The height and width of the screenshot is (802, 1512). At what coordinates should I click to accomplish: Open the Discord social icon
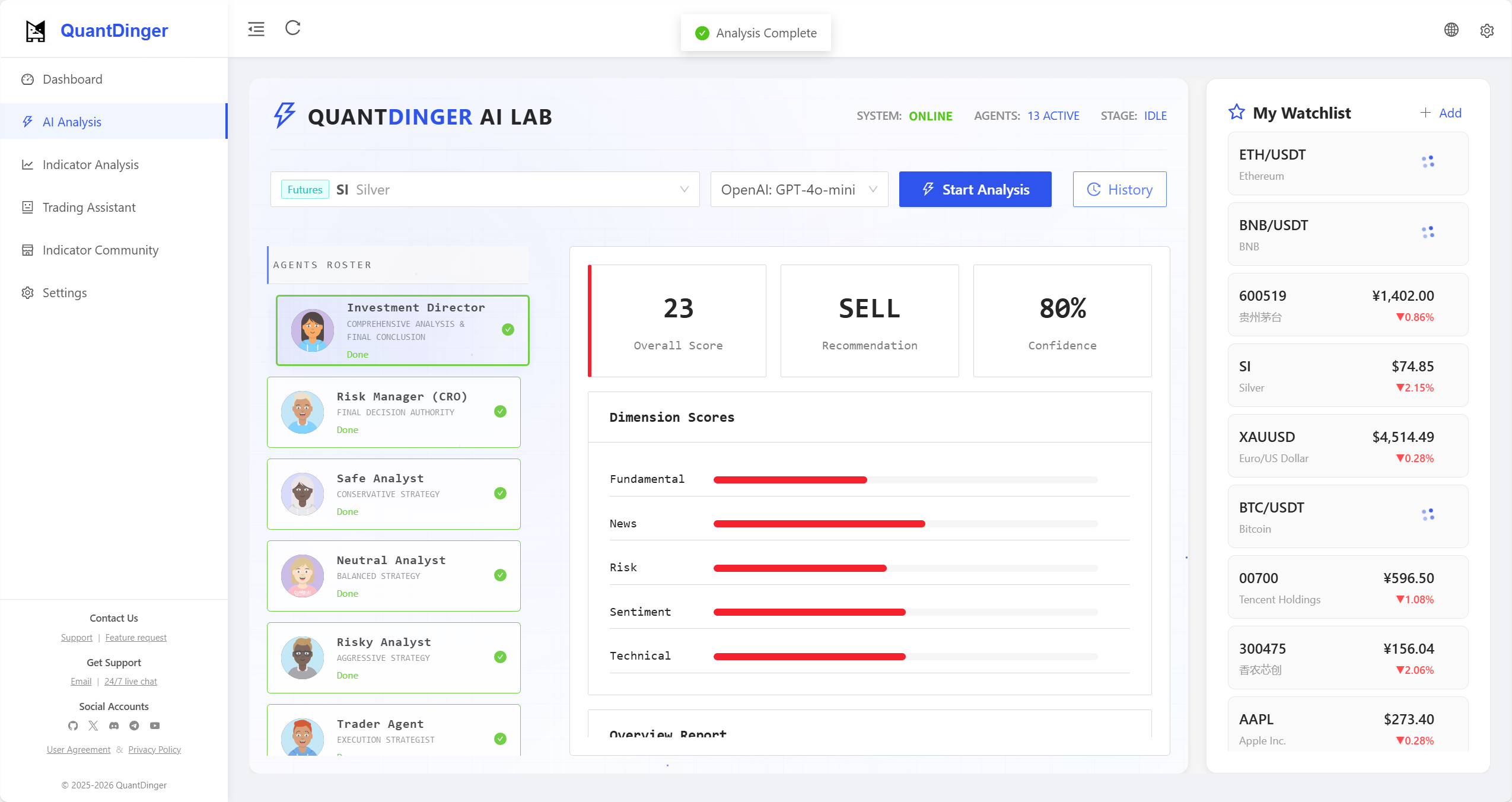pos(113,725)
